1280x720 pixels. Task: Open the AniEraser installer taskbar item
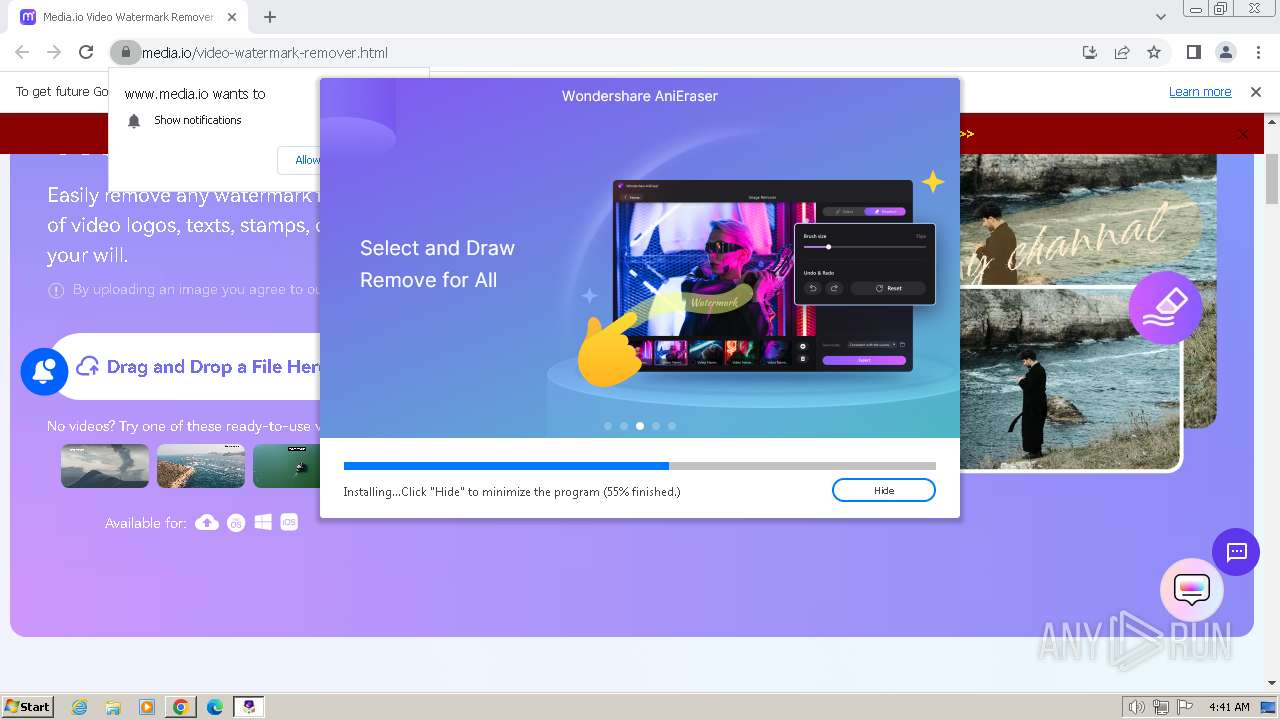tap(248, 707)
